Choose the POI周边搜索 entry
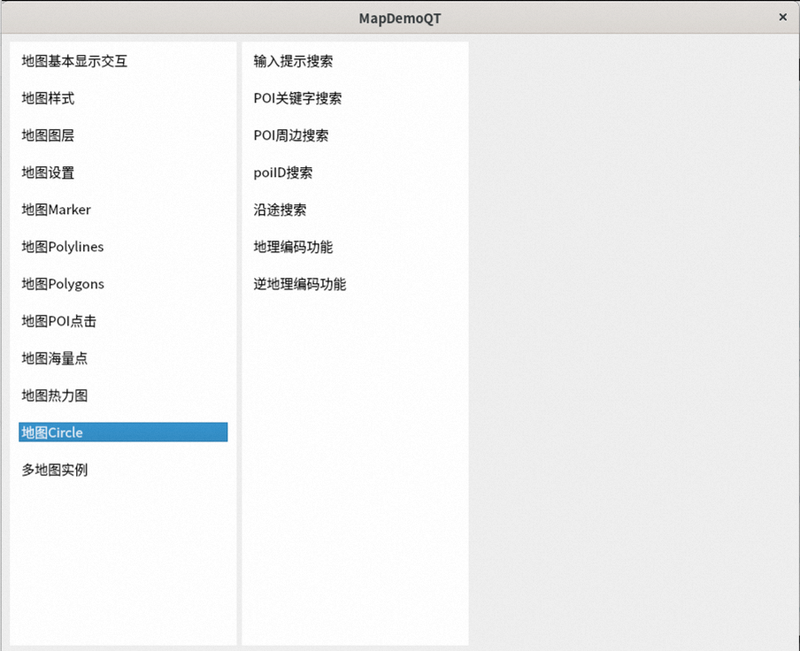 coord(355,136)
